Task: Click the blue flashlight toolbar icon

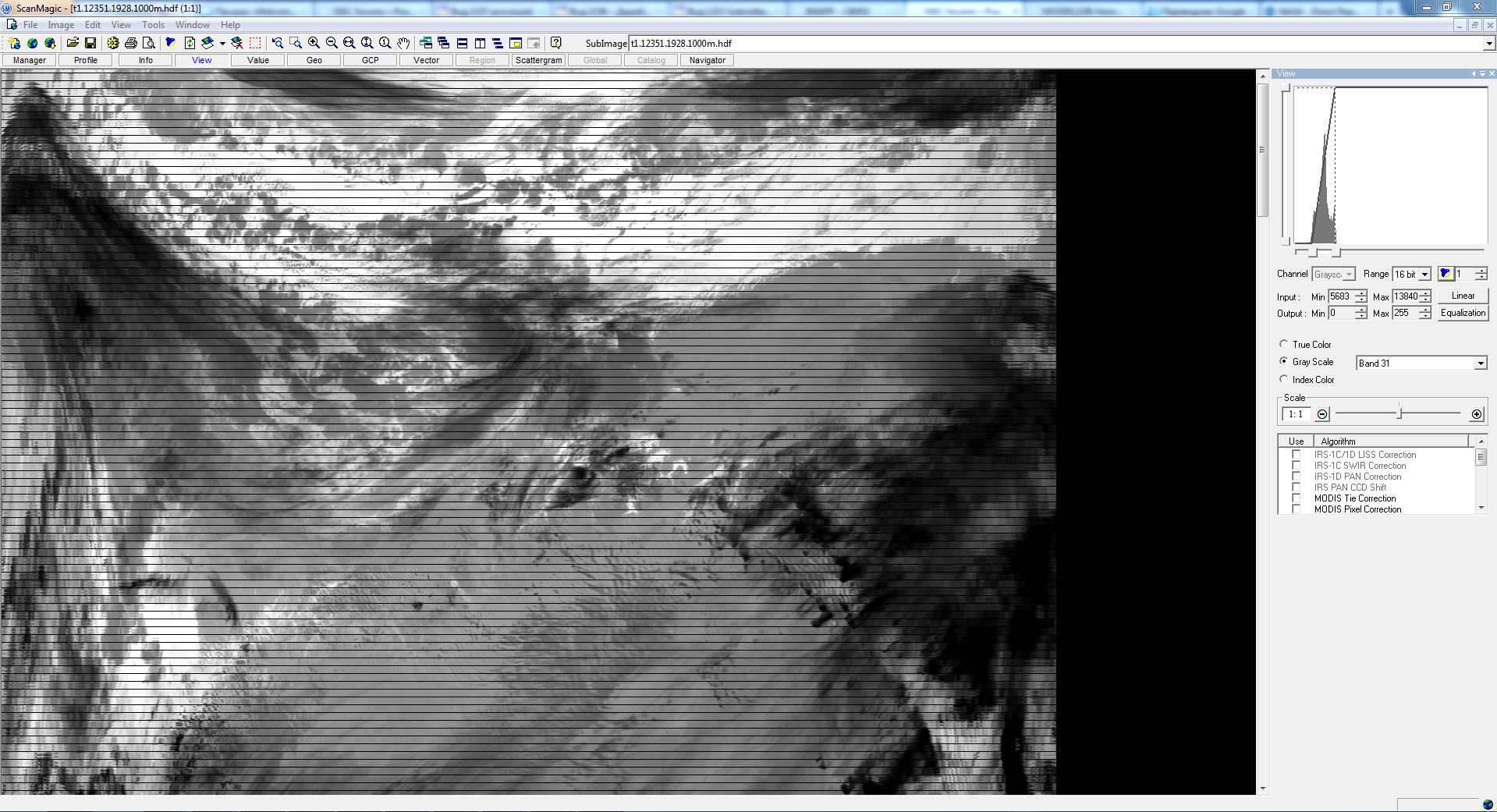Action: [170, 43]
